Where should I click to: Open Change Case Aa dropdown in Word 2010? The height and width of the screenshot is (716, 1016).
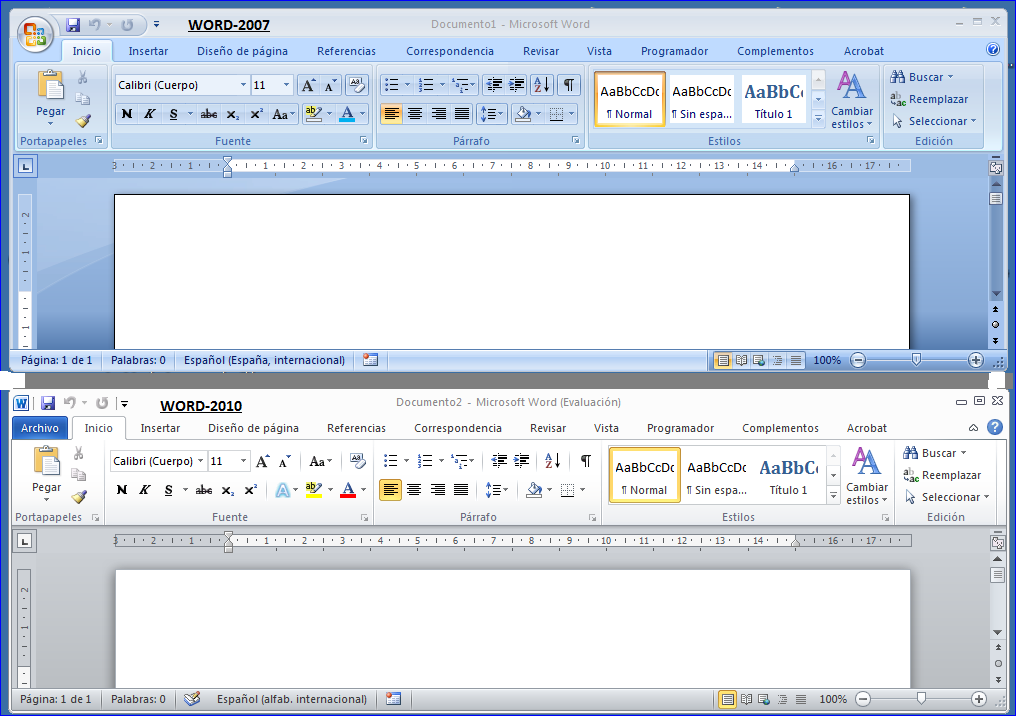[x=320, y=461]
